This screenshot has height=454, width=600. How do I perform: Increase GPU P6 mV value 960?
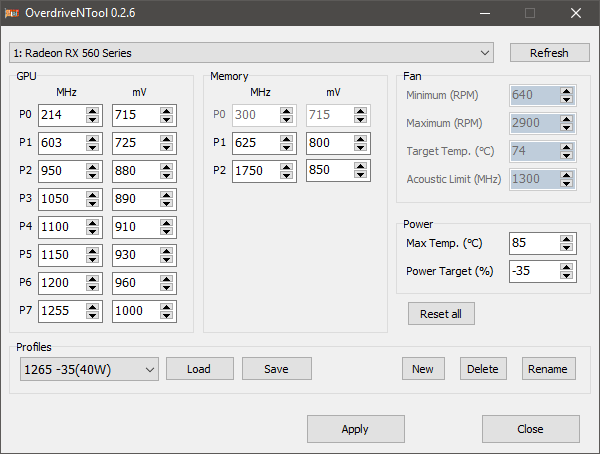[x=166, y=279]
